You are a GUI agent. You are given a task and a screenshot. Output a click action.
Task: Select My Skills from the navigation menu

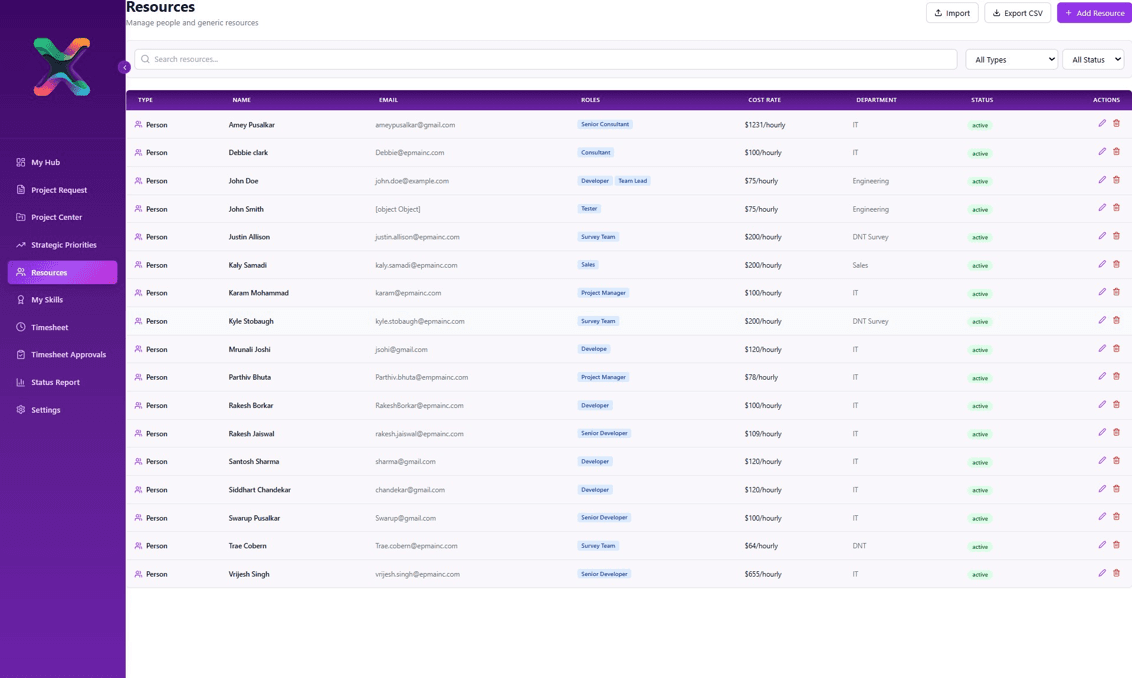coord(46,299)
